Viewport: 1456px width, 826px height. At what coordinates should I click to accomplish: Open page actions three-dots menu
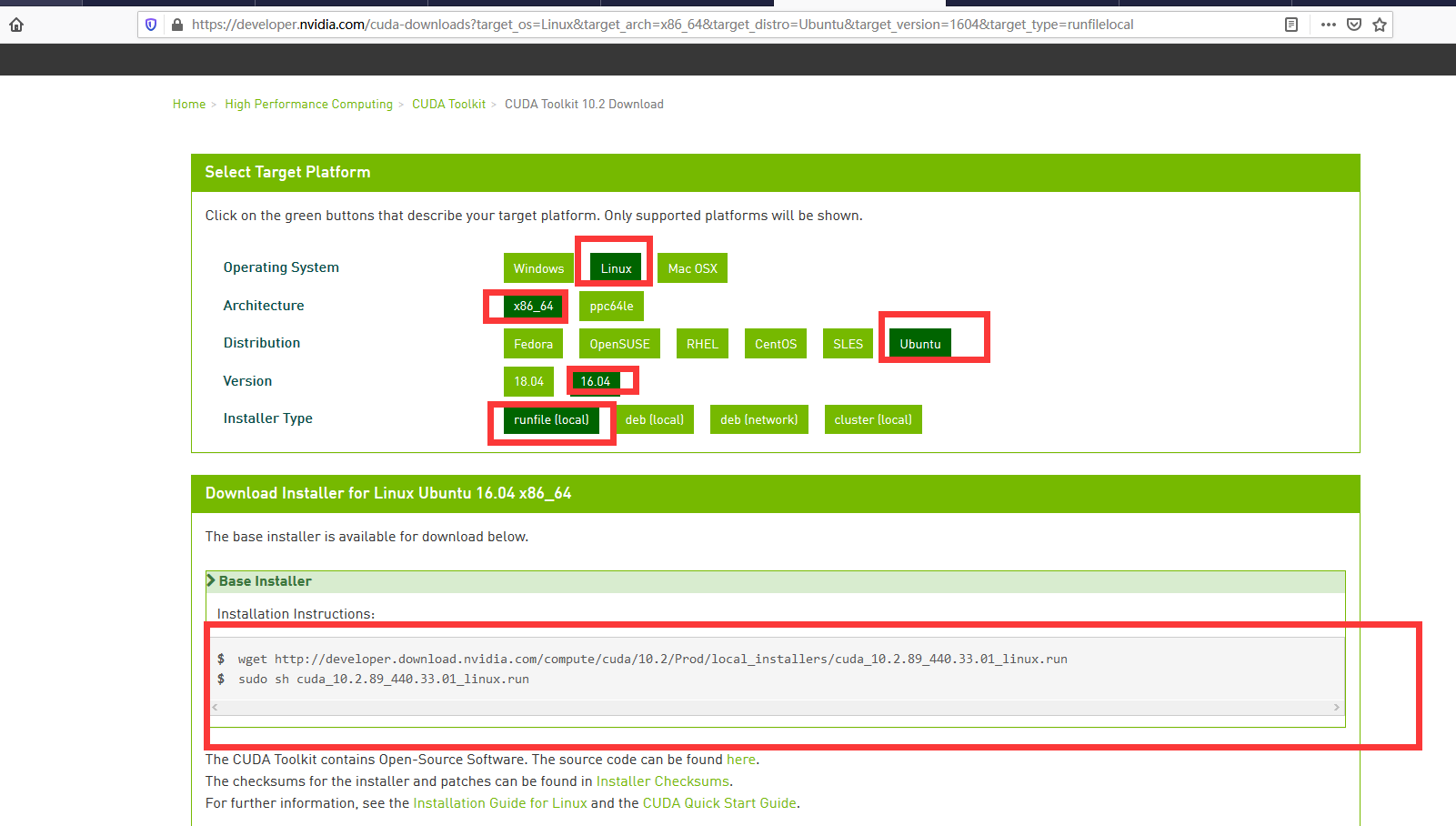tap(1329, 25)
